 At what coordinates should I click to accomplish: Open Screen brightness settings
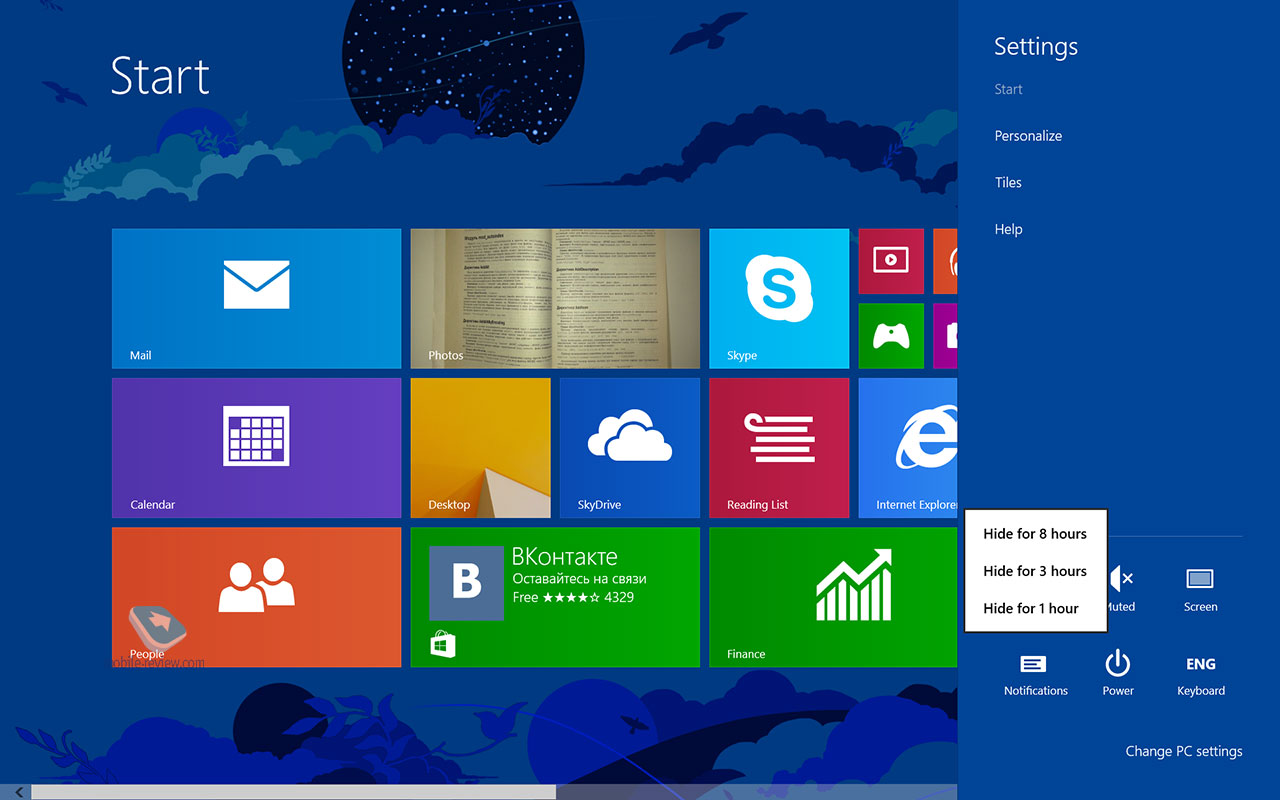tap(1200, 588)
